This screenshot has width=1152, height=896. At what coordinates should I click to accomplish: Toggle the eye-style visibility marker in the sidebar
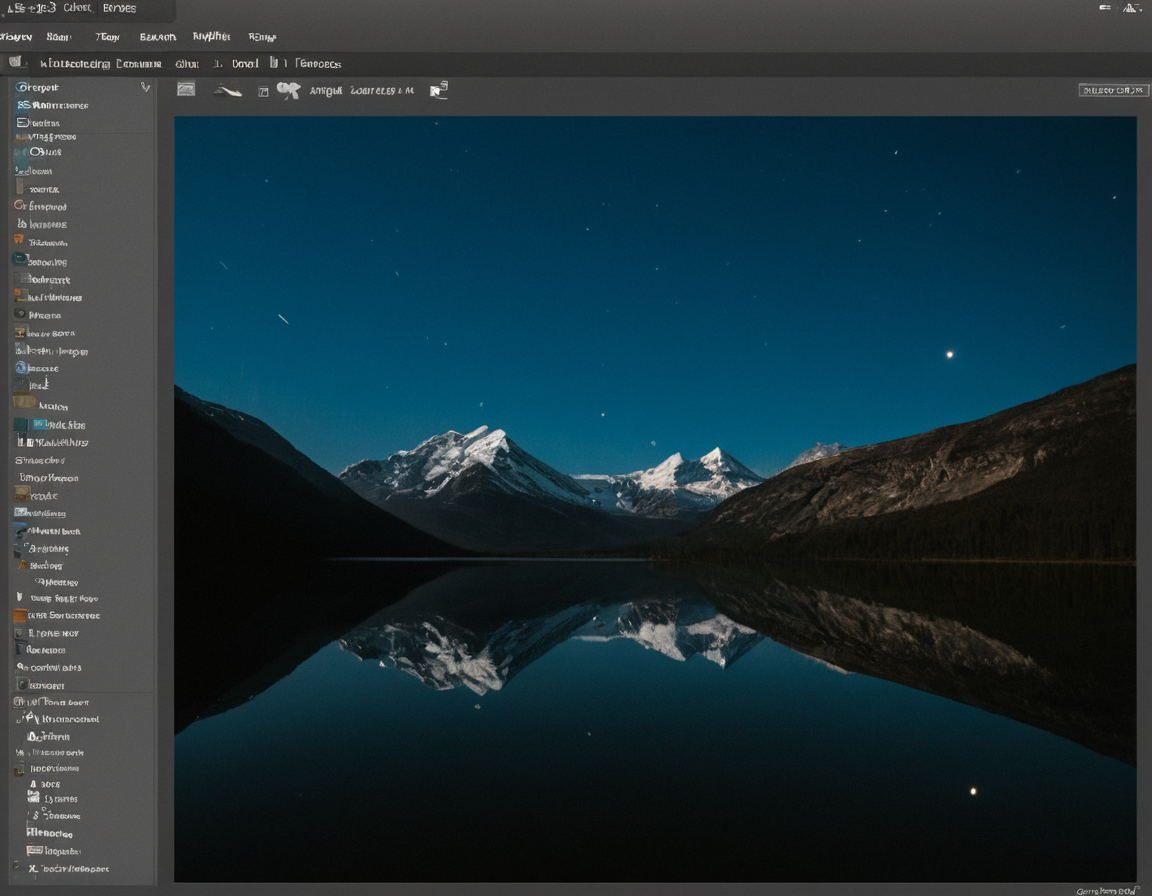17,314
